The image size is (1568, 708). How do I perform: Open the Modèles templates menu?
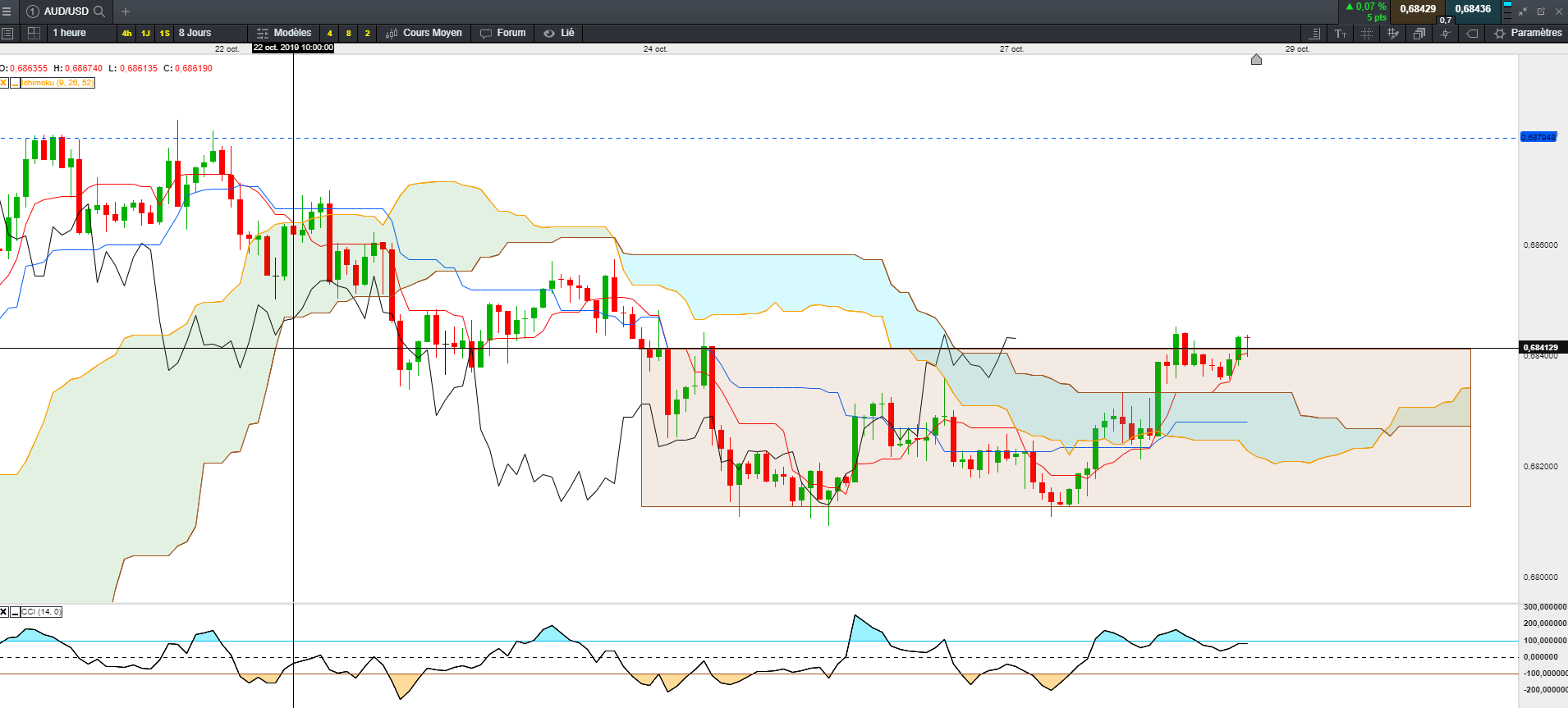point(284,33)
